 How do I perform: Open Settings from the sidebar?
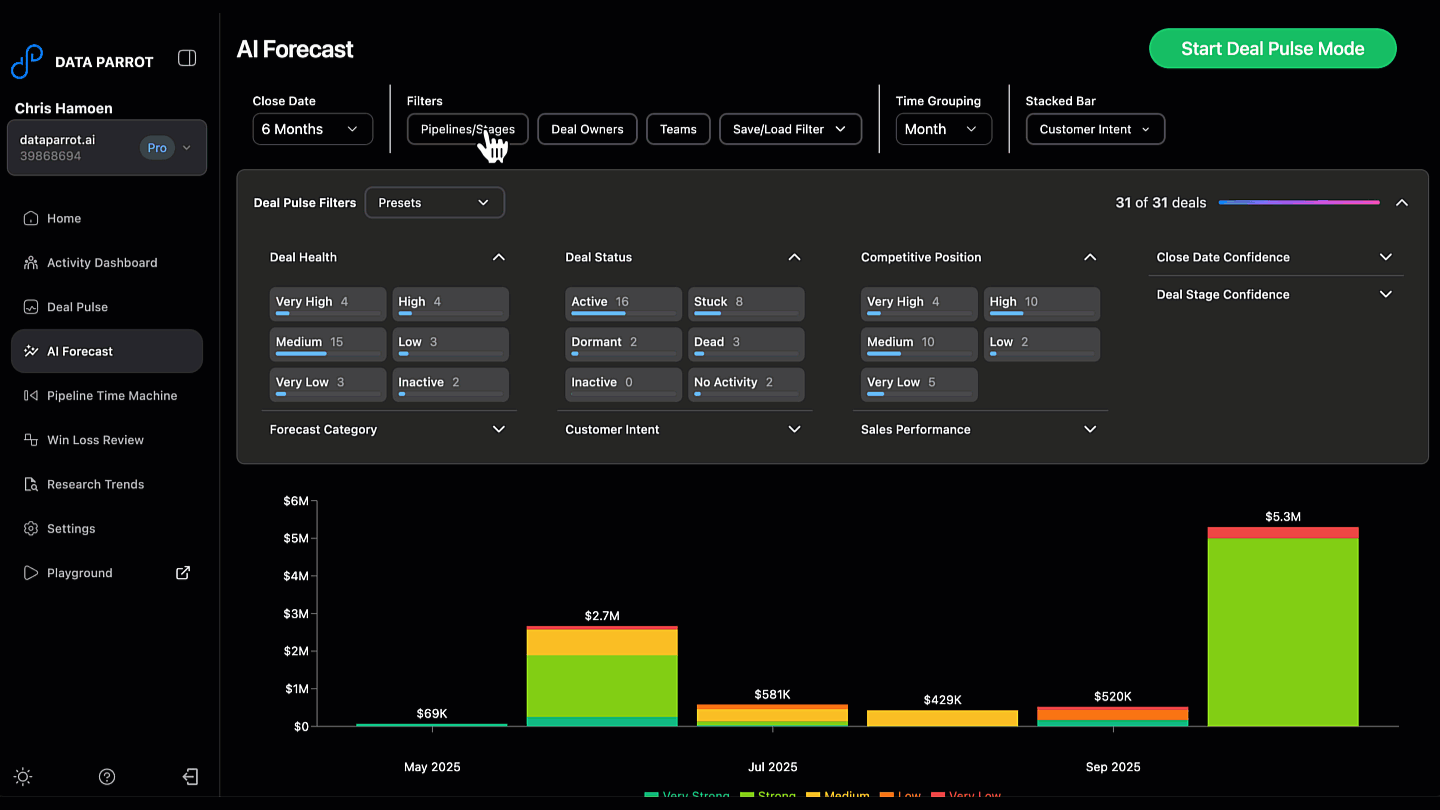coord(70,528)
